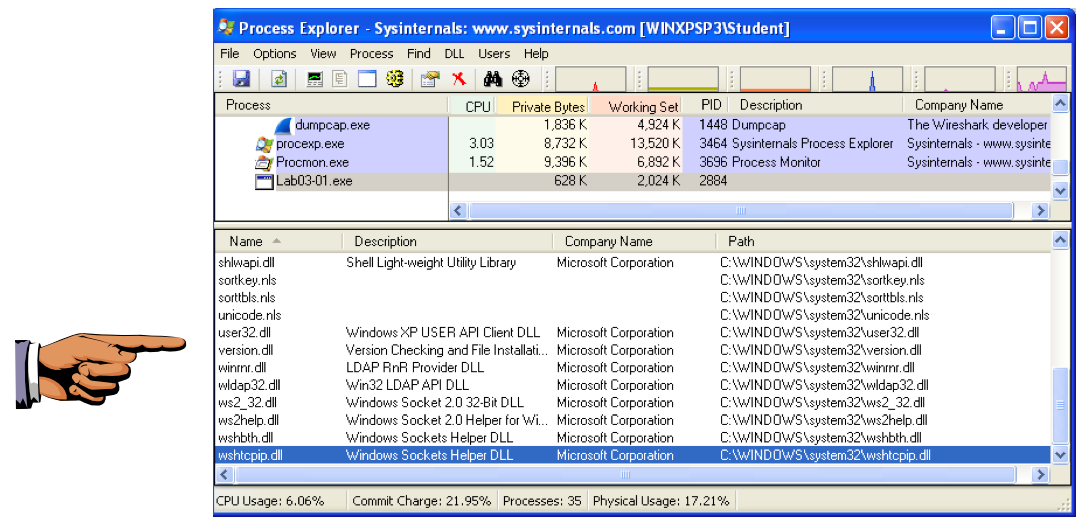Screen dimensions: 1083x528
Task: Open process Properties toolbar icon
Action: [430, 79]
